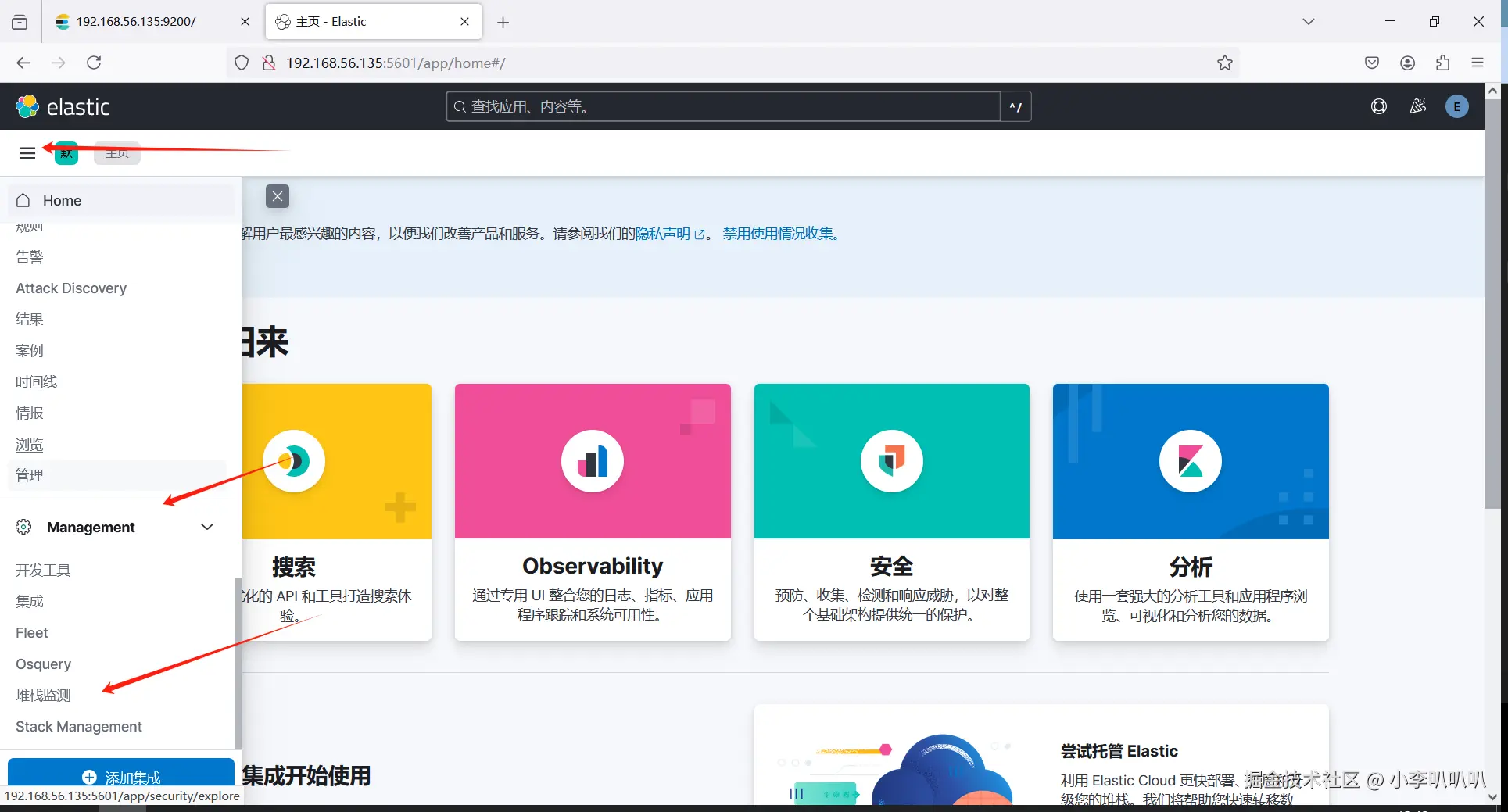Click the tracking protection shield icon
1508x812 pixels.
(x=242, y=63)
